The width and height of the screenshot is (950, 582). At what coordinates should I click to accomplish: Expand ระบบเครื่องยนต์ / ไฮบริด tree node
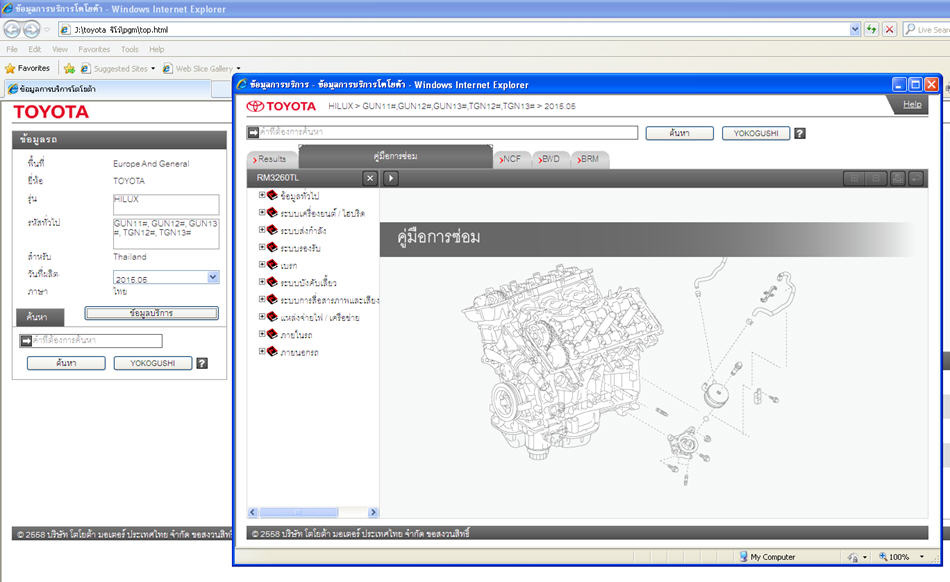point(262,213)
